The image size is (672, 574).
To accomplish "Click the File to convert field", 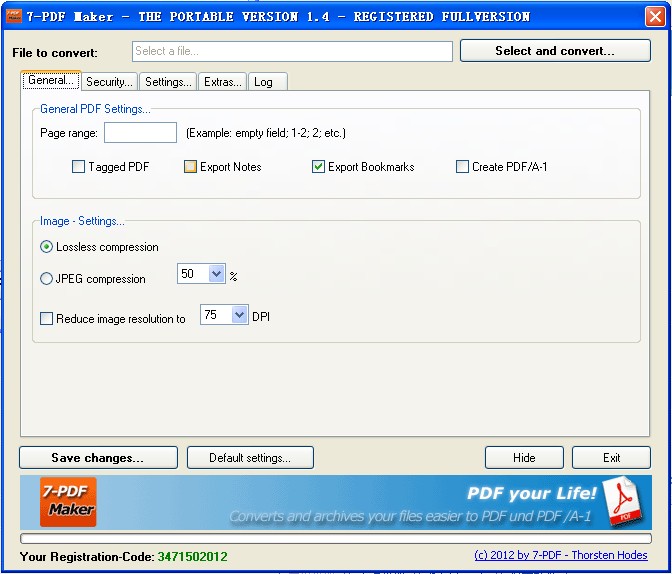I will (292, 51).
